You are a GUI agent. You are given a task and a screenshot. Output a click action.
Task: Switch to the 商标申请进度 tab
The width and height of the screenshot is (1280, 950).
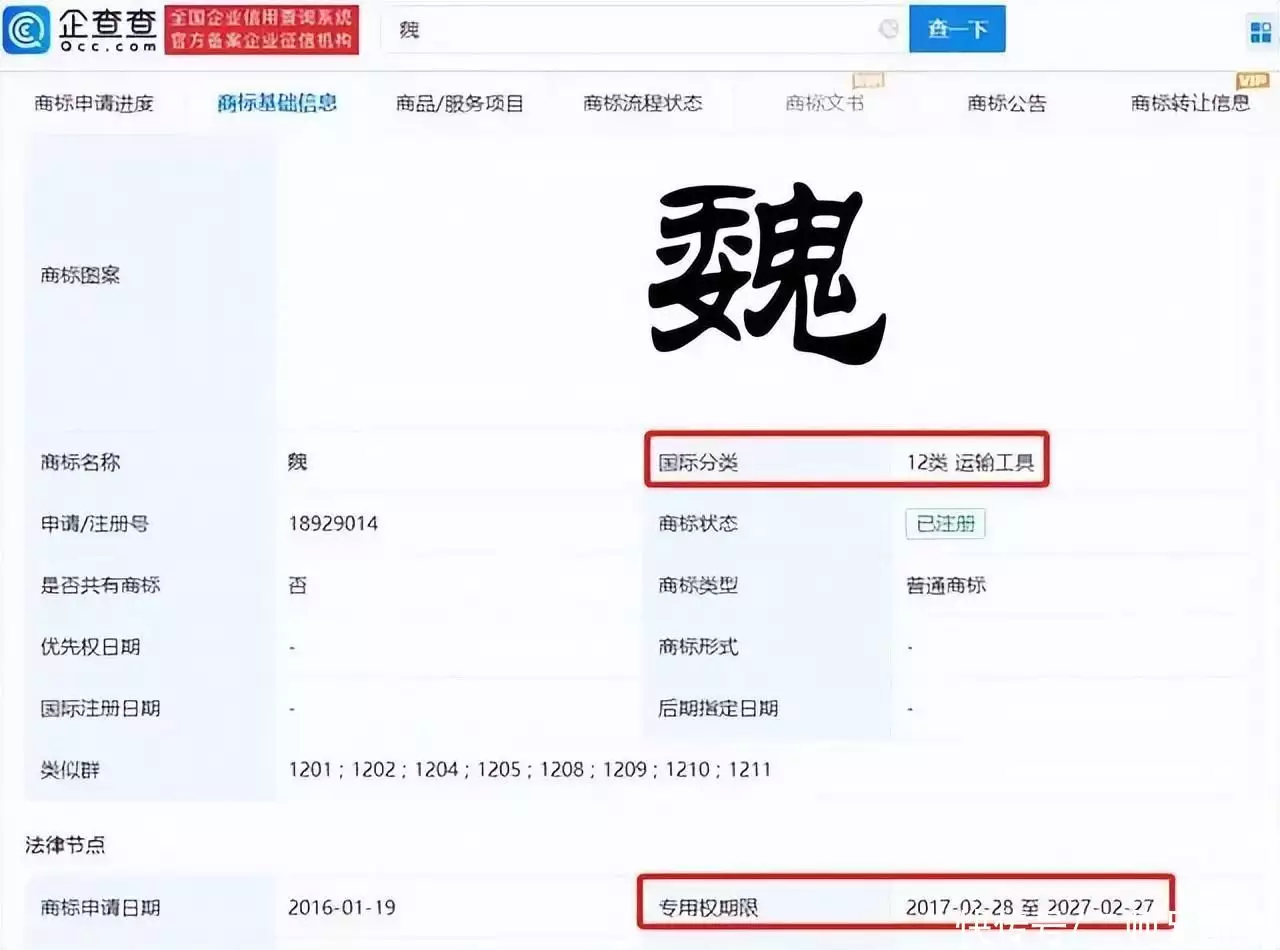[94, 103]
